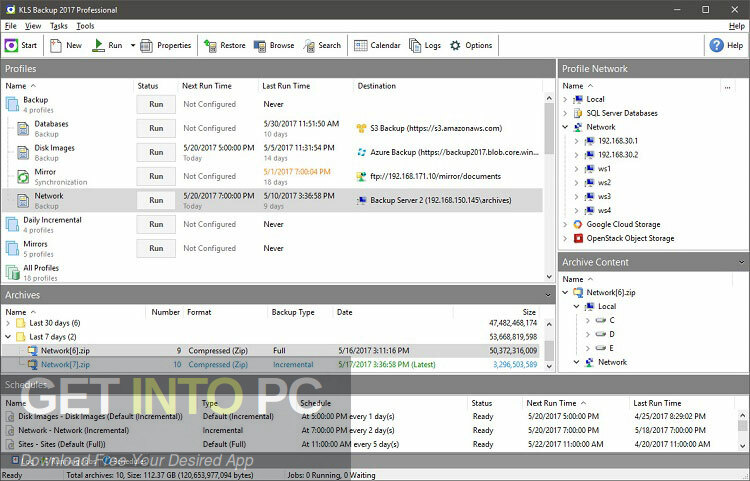
Task: Open the Tasks menu
Action: [x=58, y=26]
